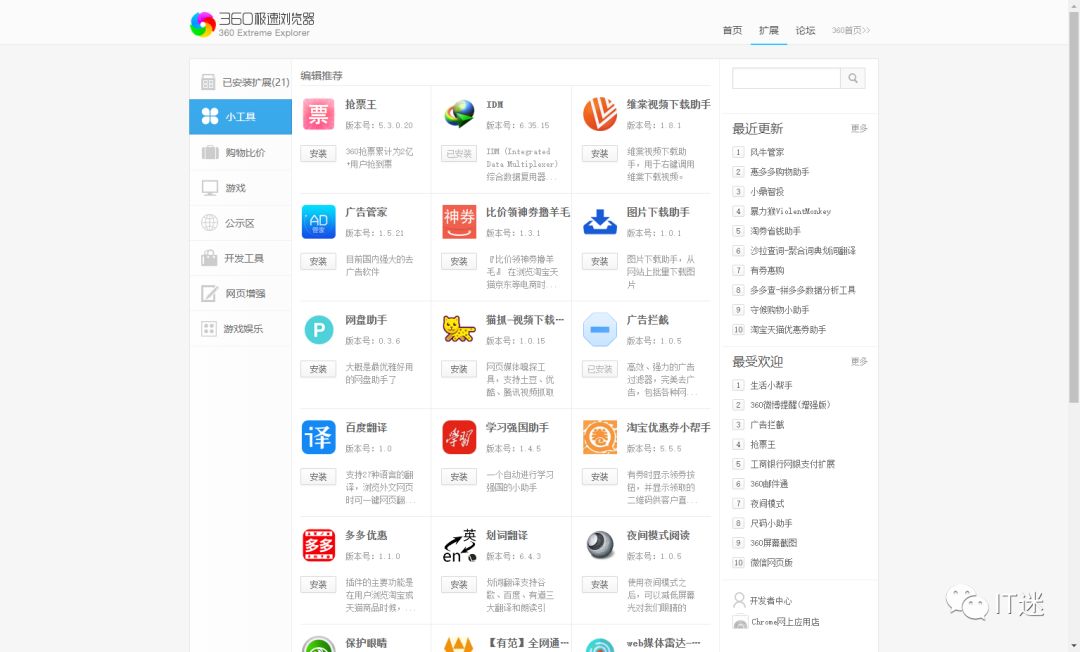The height and width of the screenshot is (652, 1080).
Task: Open the 夜间模式阅读 icon
Action: (x=600, y=545)
